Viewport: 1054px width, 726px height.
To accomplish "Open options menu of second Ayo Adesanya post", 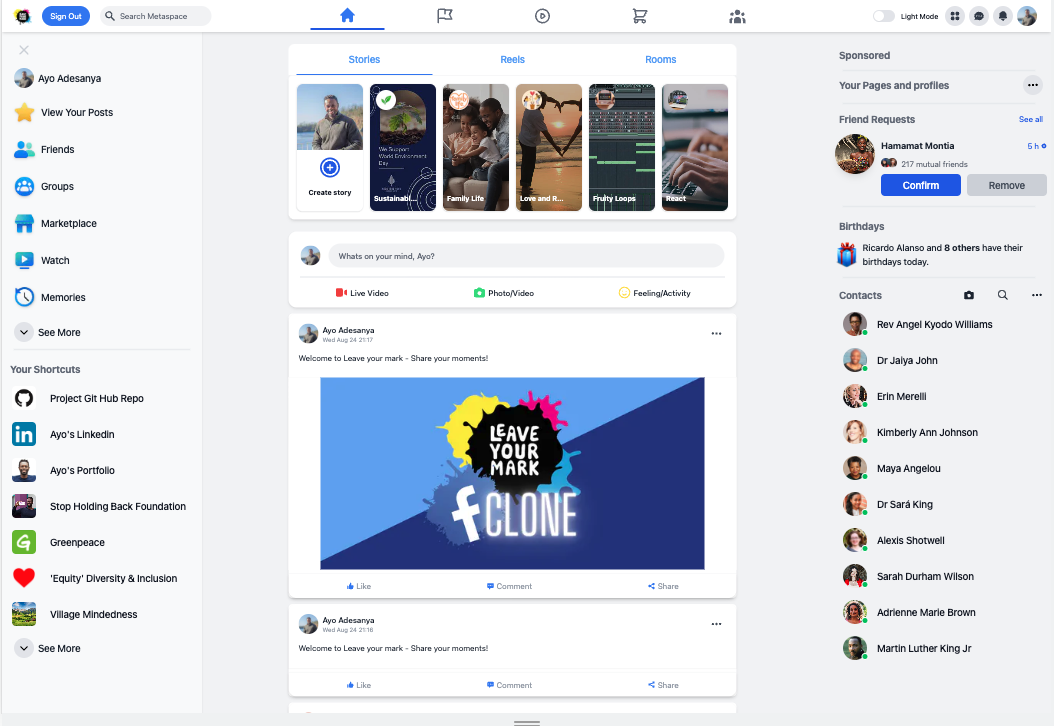I will coord(716,624).
